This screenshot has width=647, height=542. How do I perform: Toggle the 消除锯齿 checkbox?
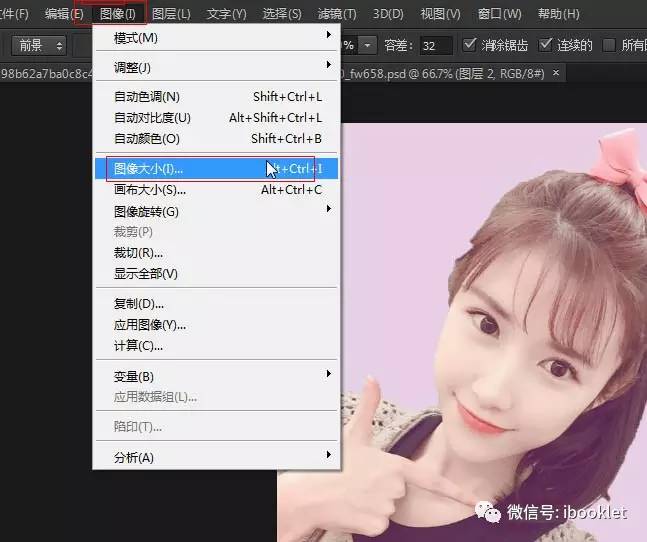coord(469,45)
